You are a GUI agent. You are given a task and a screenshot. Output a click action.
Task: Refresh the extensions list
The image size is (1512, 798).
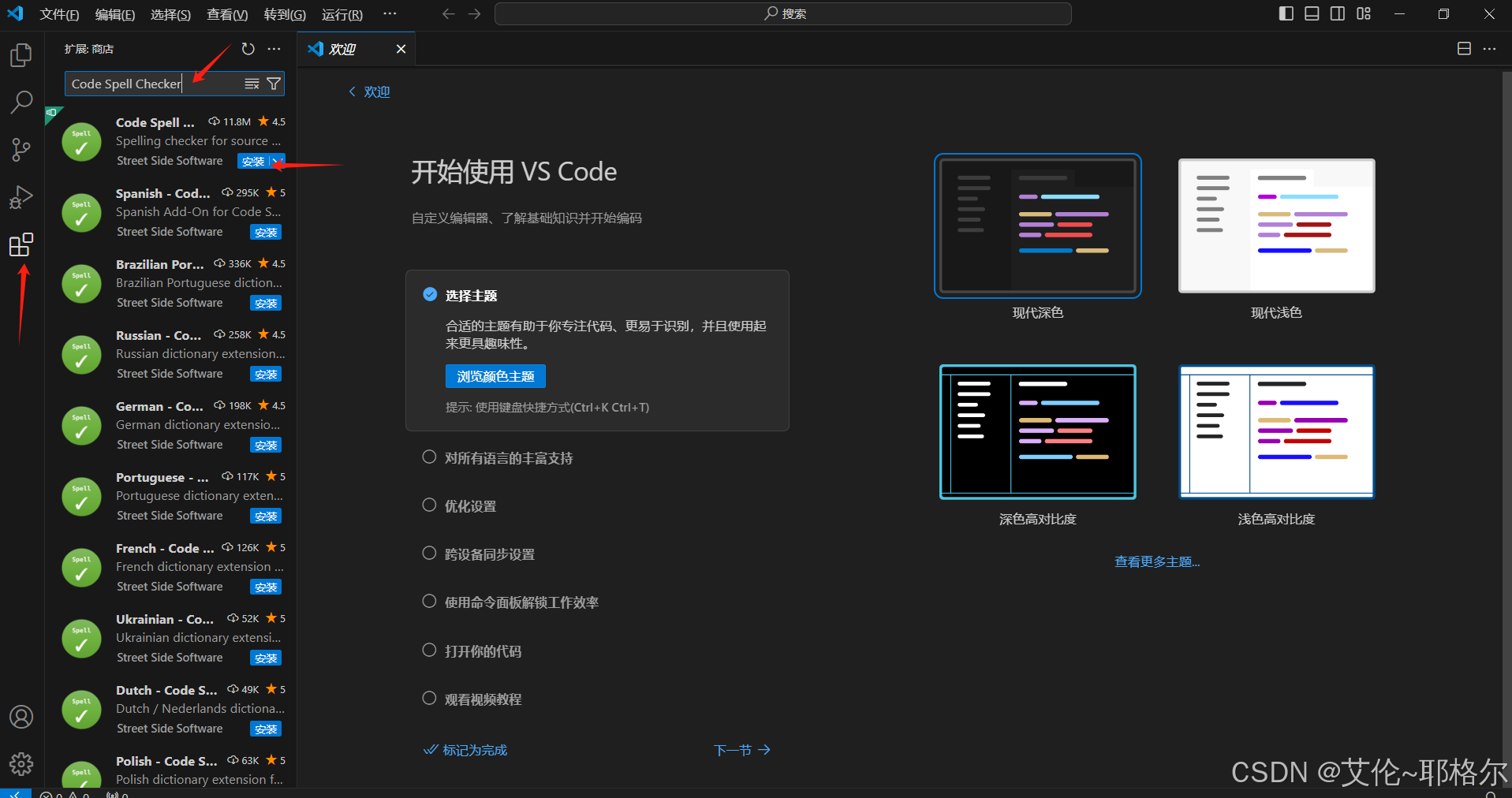[248, 49]
